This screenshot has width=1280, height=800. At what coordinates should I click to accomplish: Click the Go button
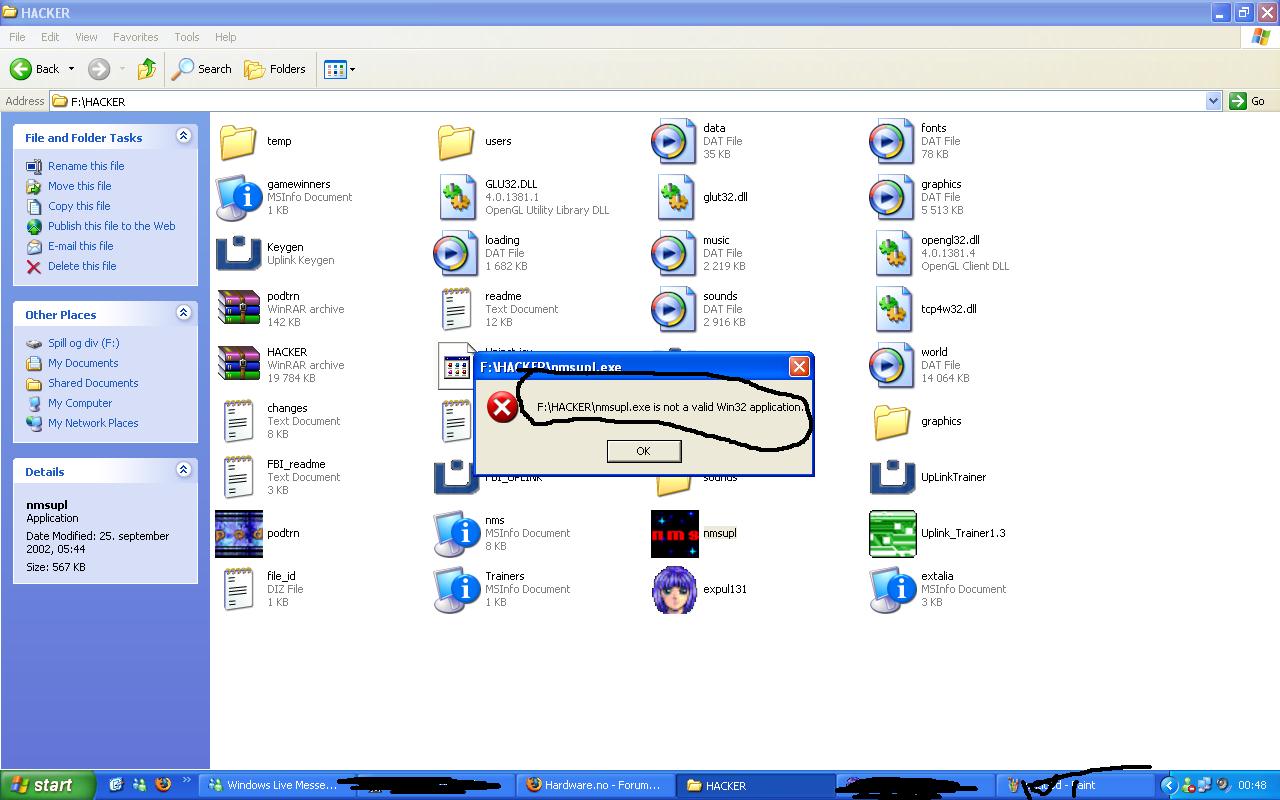pyautogui.click(x=1247, y=101)
